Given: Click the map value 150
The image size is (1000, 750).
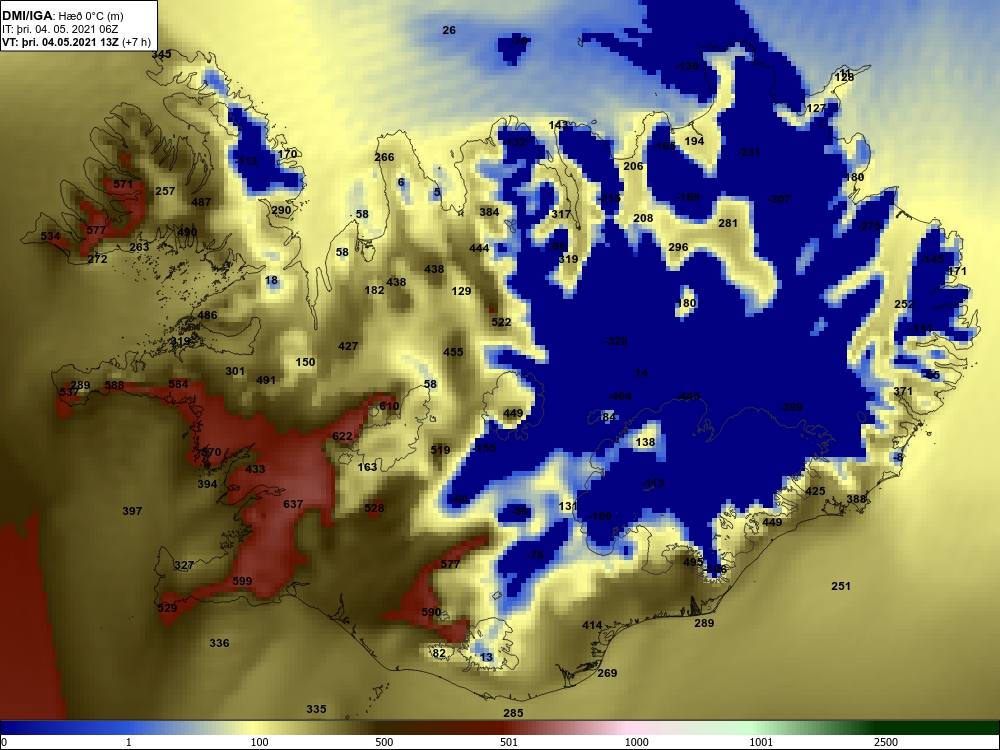Looking at the screenshot, I should pos(305,362).
